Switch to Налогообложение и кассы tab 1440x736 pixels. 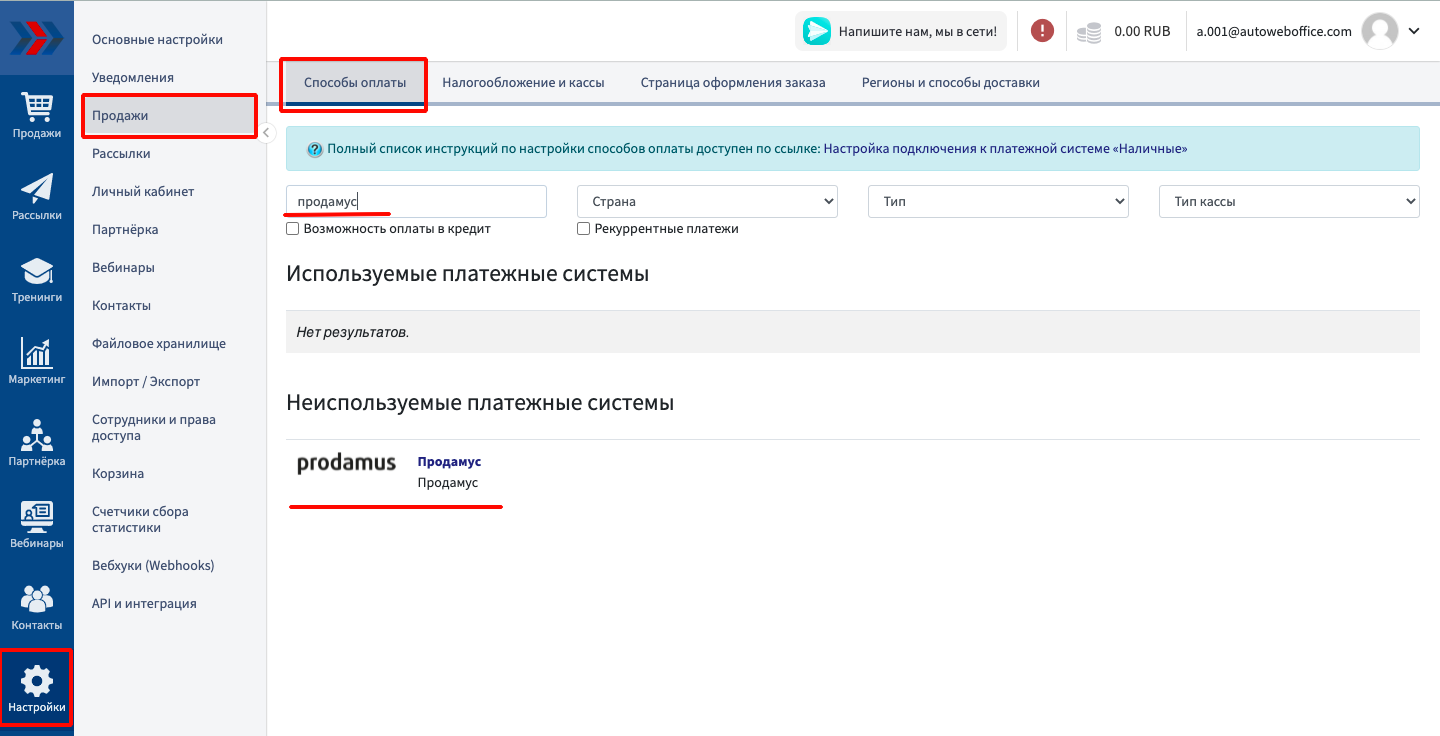coord(523,83)
